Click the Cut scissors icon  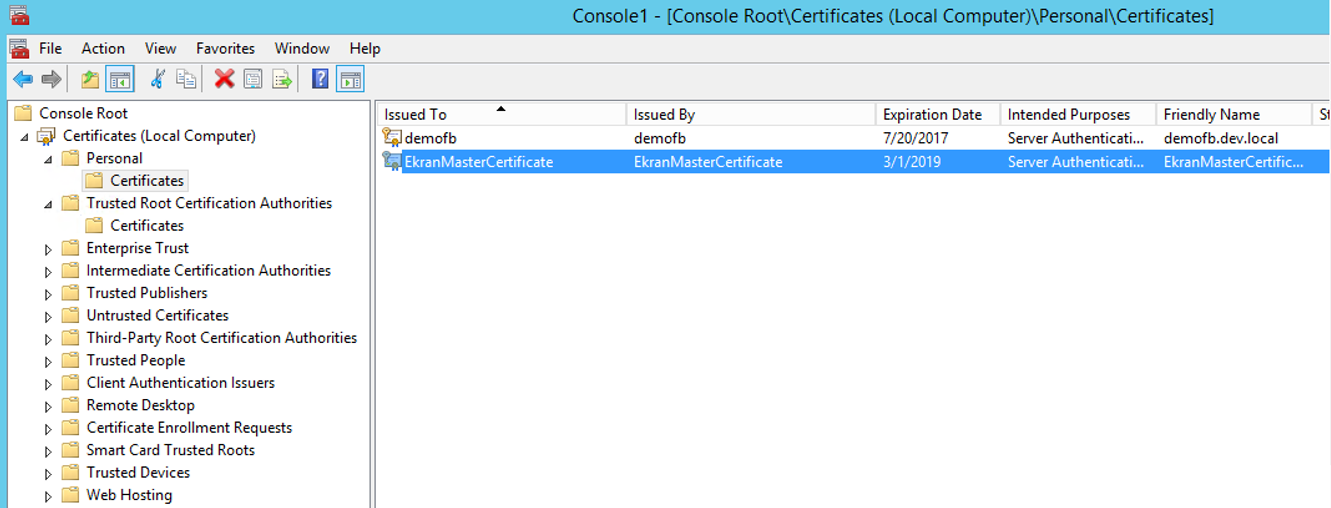tap(157, 79)
